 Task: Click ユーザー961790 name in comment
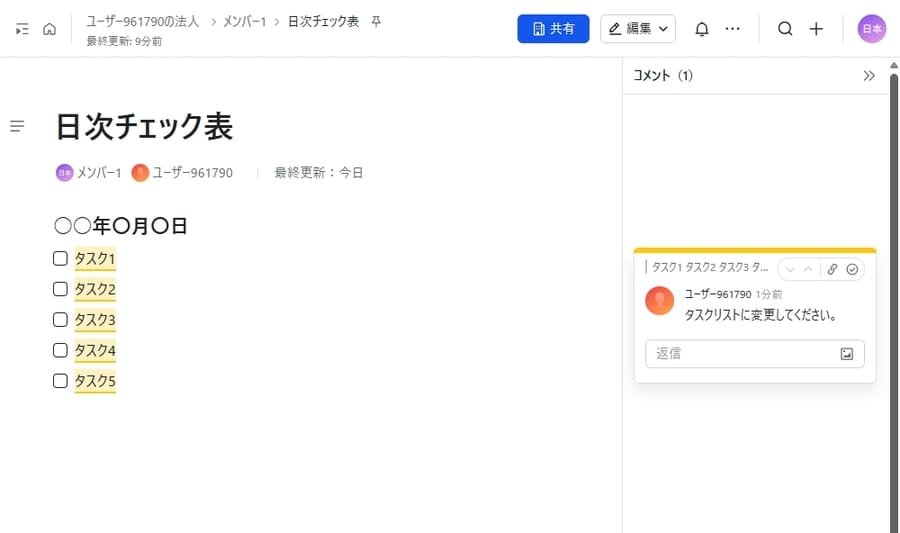717,294
